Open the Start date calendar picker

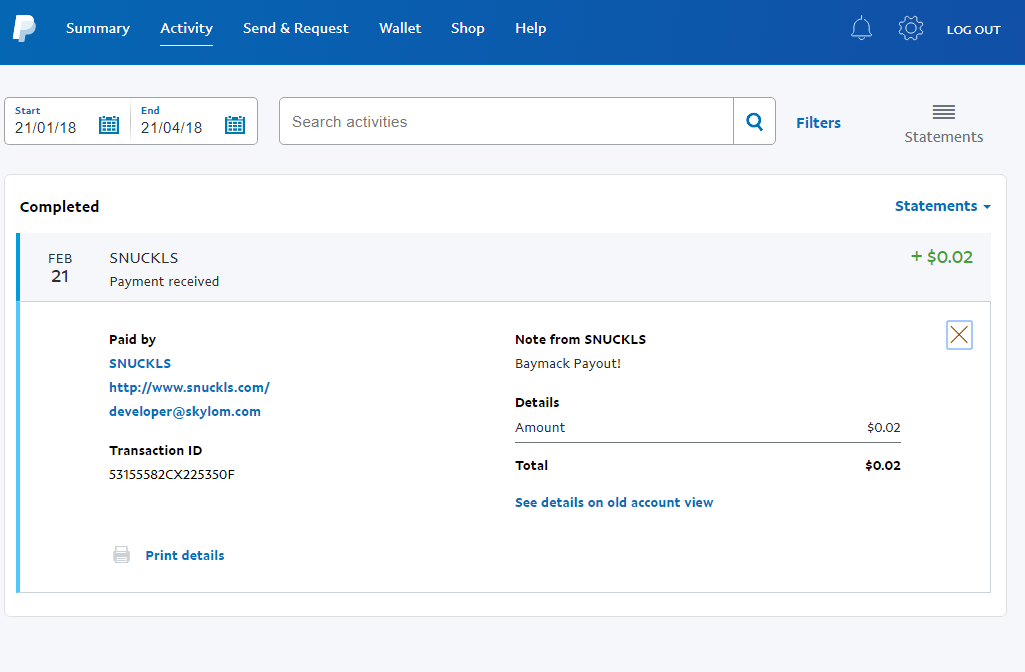(109, 124)
